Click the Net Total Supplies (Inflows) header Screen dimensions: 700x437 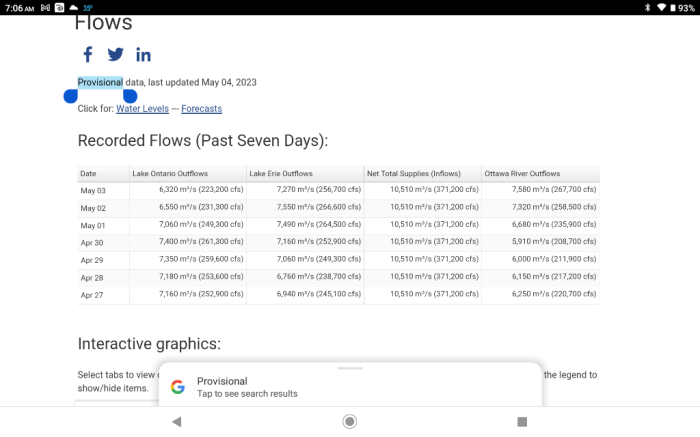(414, 174)
